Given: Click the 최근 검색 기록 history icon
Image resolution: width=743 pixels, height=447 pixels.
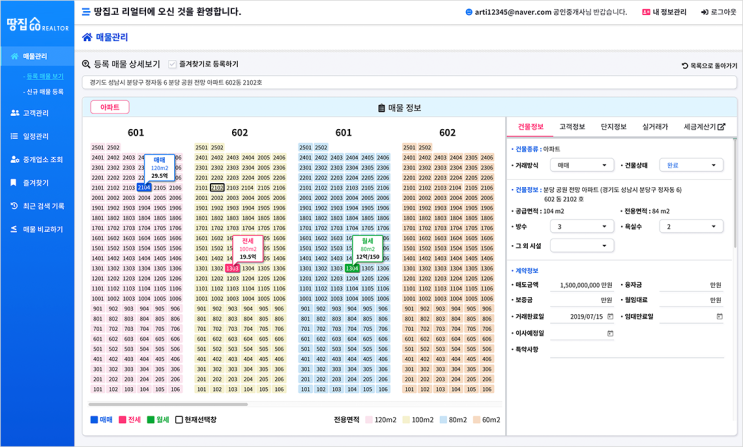Looking at the screenshot, I should coord(14,206).
